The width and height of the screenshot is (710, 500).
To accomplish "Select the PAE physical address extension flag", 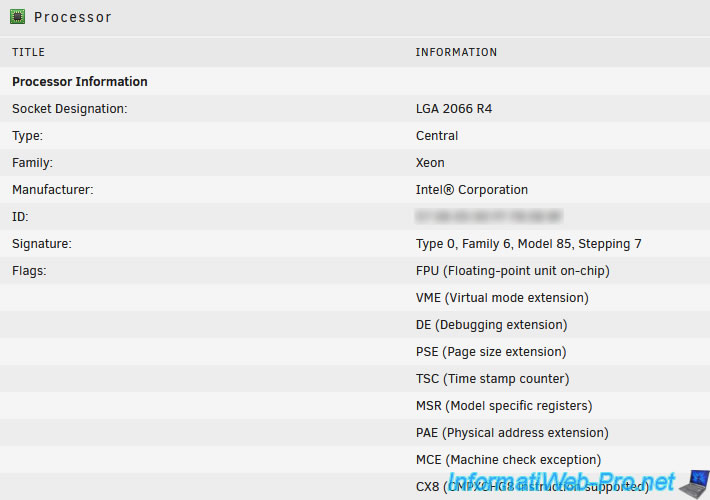I will point(512,433).
